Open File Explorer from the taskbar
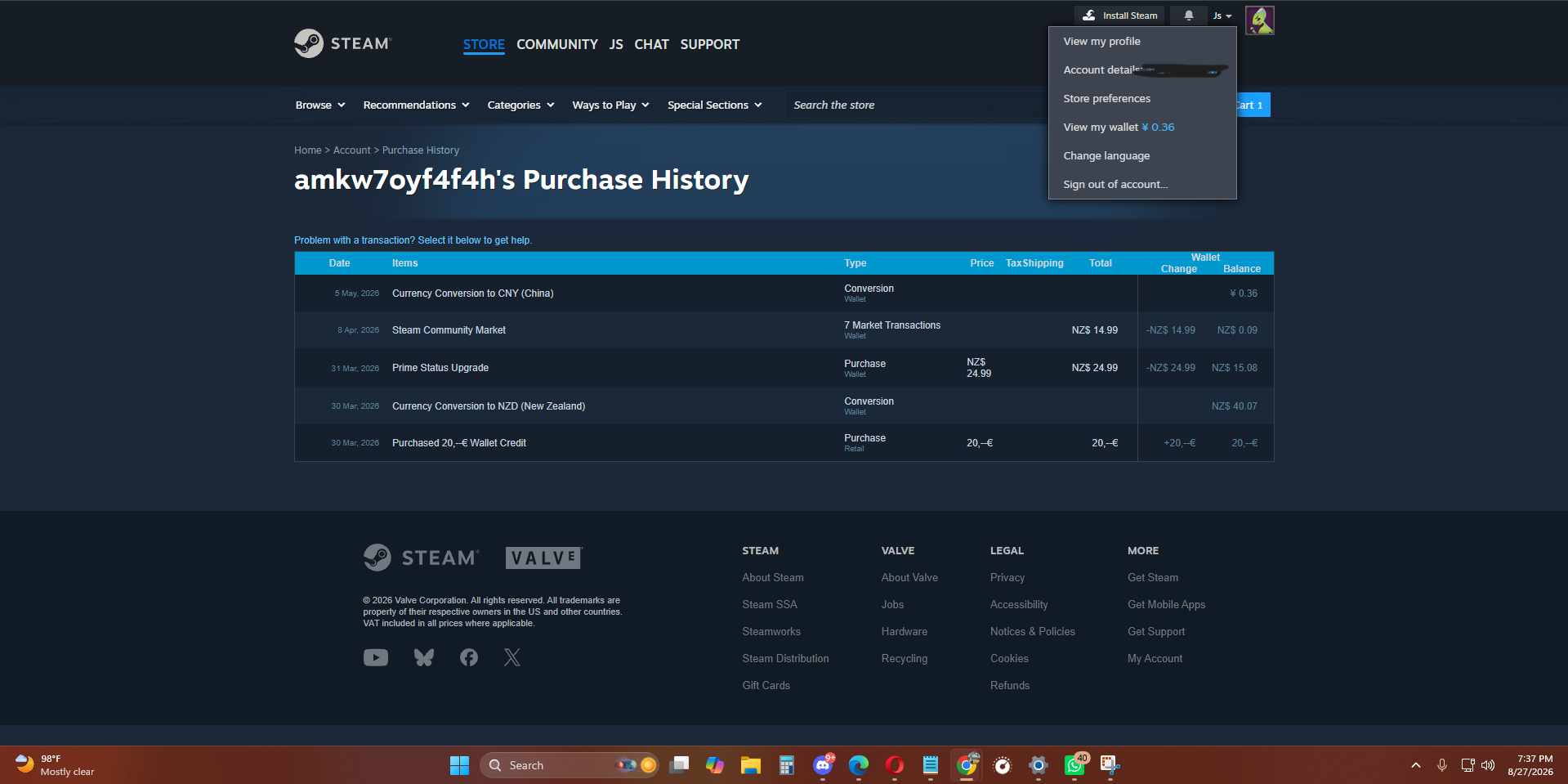 pos(751,765)
